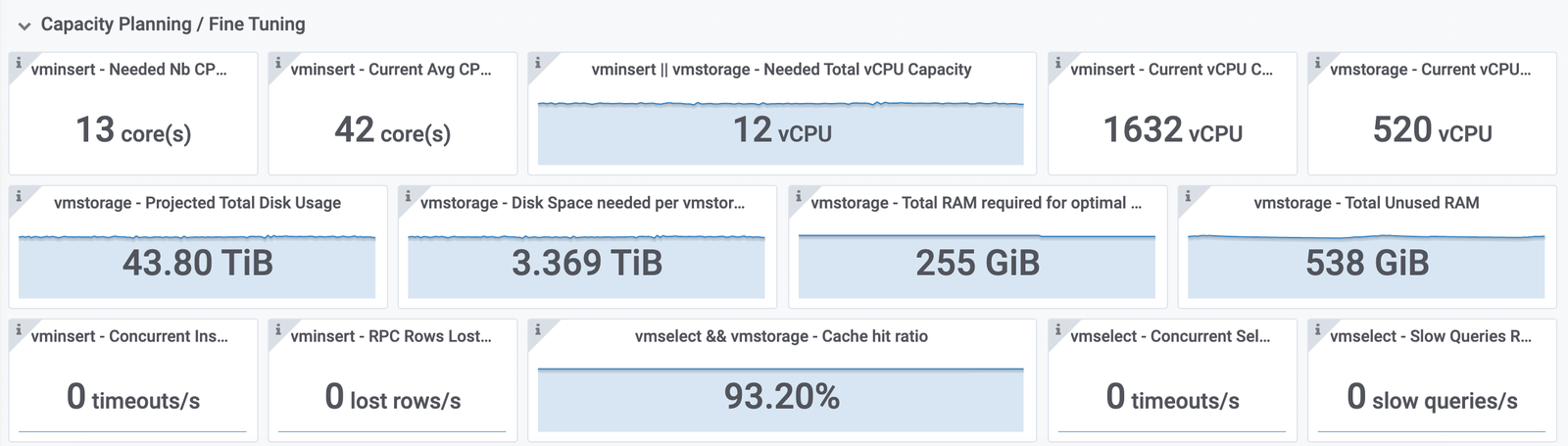
Task: Click info icon on vminsert Needed Nb CPU panel
Action: [18, 63]
